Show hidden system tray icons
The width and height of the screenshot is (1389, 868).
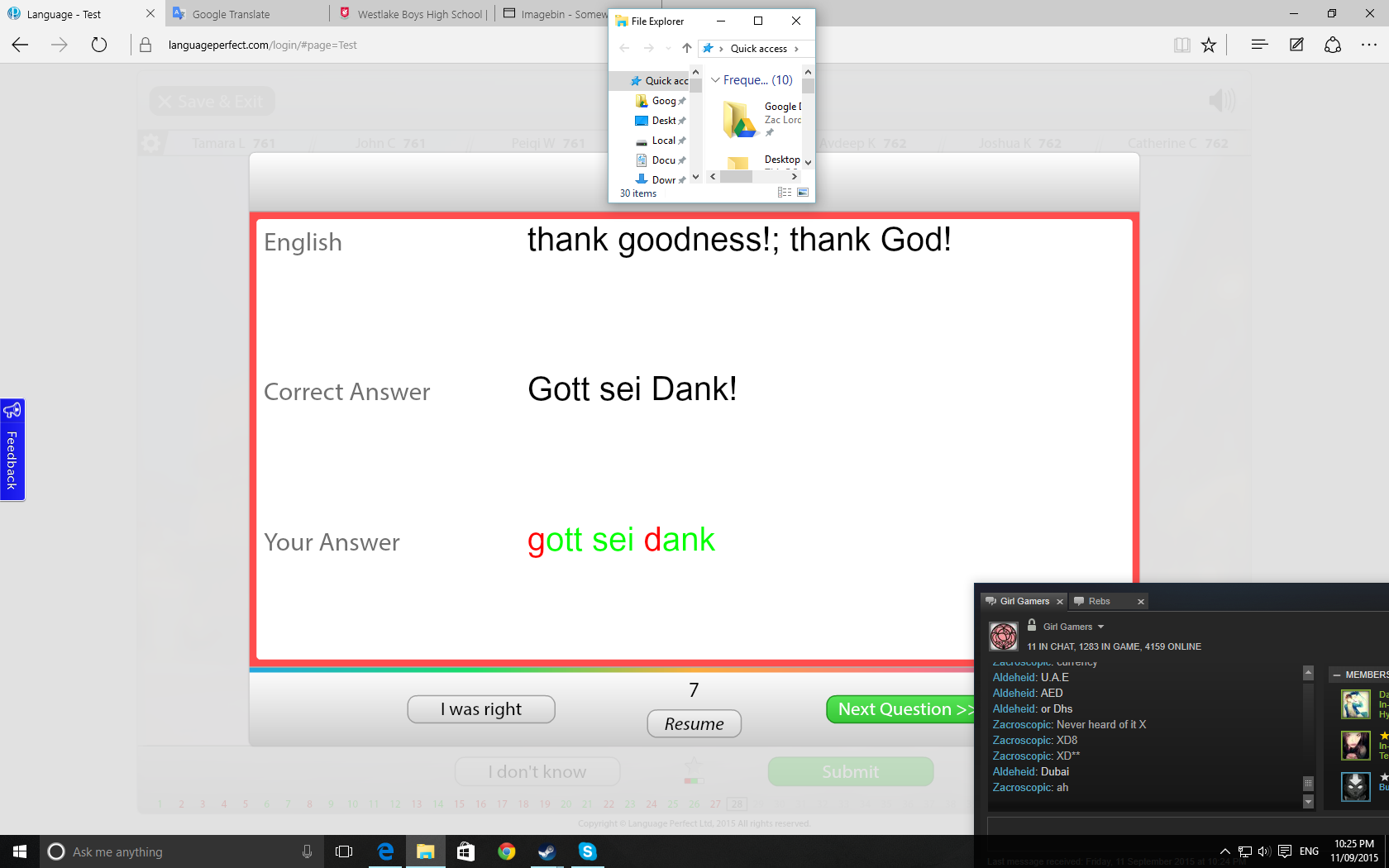point(1225,851)
